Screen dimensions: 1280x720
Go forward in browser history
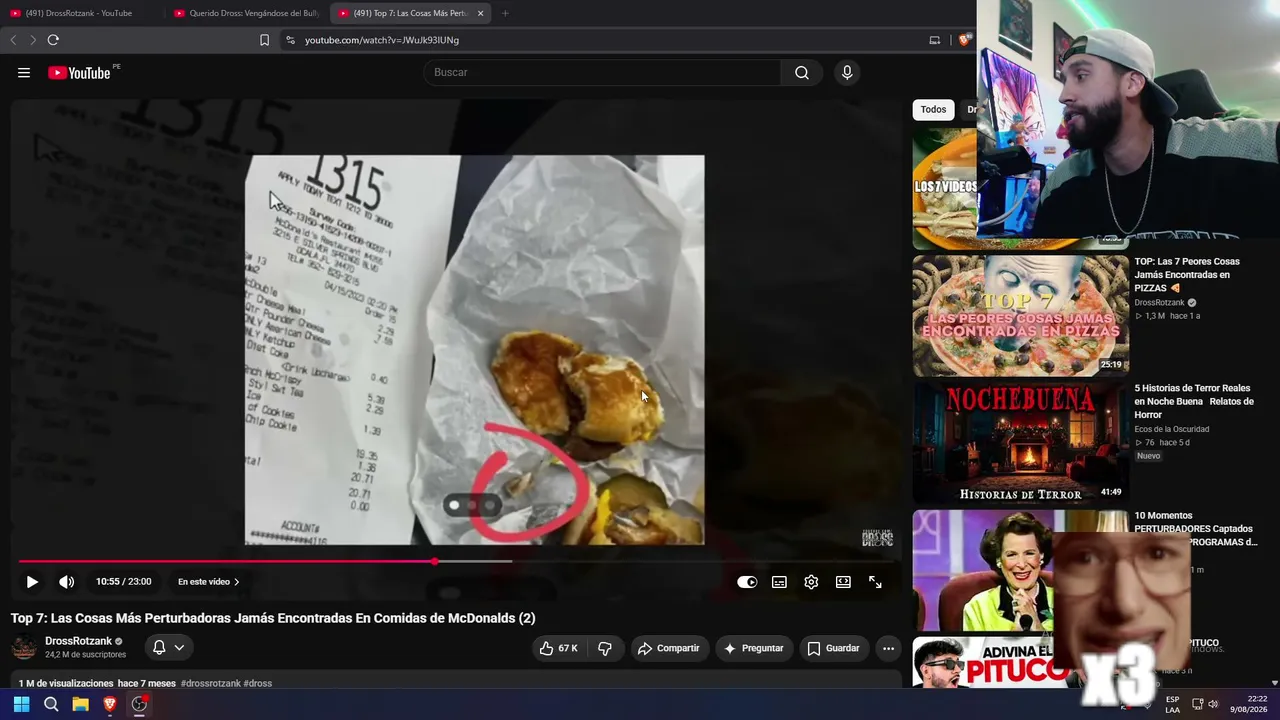pyautogui.click(x=32, y=40)
